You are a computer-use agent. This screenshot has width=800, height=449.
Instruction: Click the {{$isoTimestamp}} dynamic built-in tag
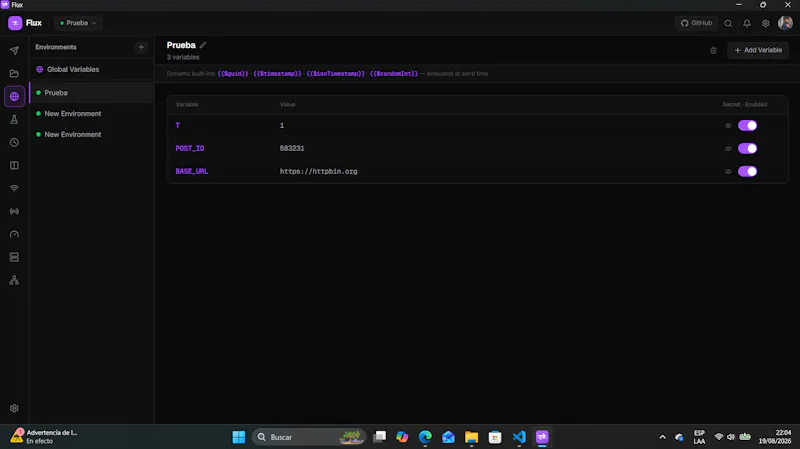point(336,73)
